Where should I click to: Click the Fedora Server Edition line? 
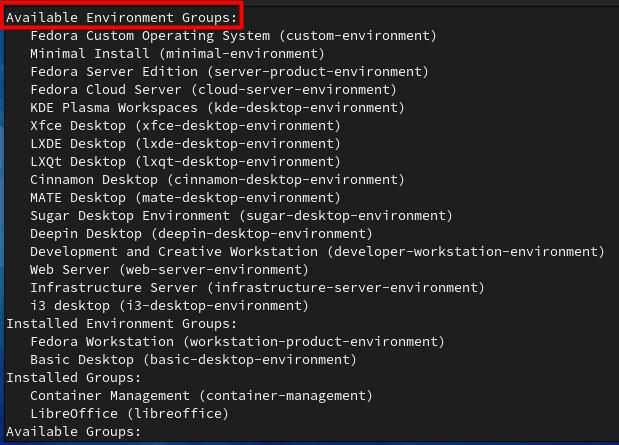[x=229, y=71]
